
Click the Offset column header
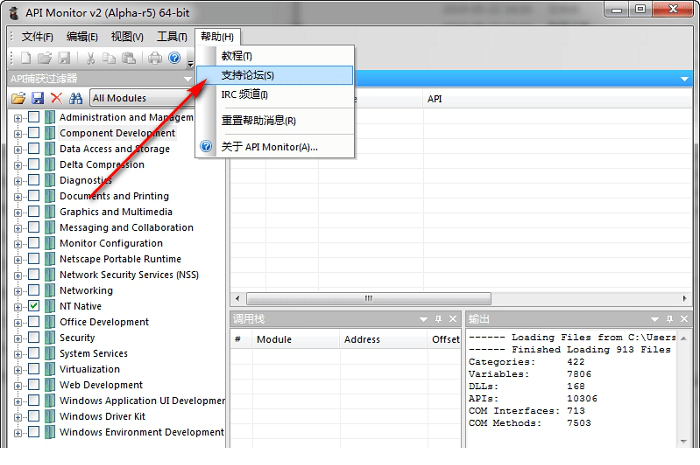point(445,340)
